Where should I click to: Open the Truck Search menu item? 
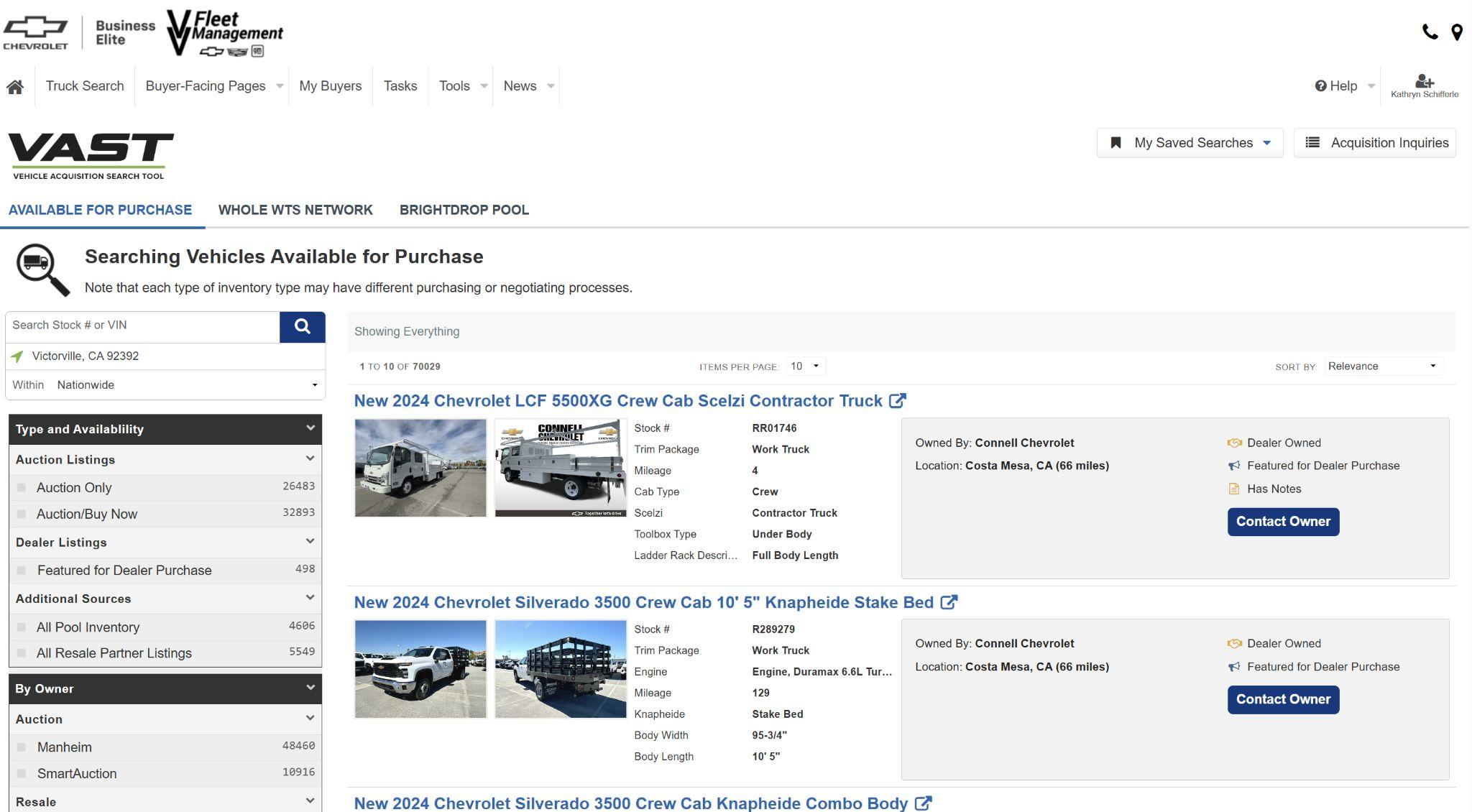point(85,86)
